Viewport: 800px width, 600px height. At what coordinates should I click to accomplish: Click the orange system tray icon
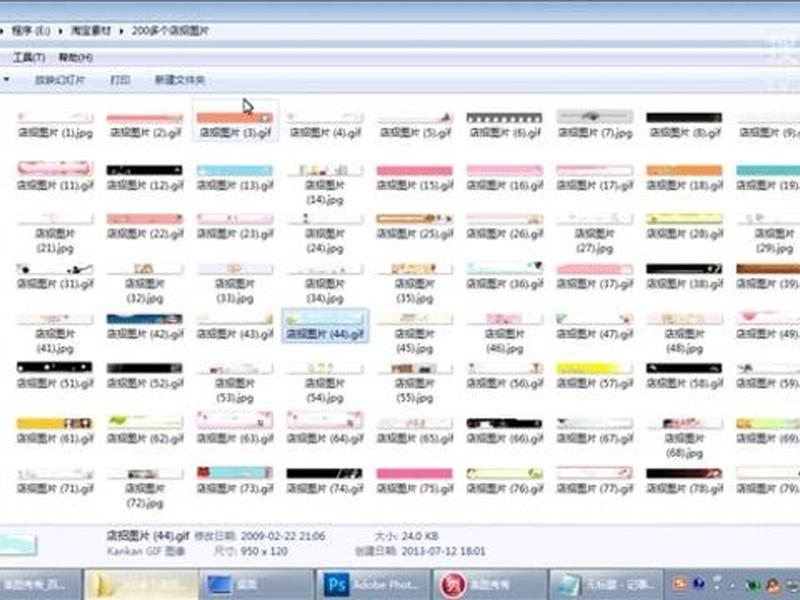point(680,583)
